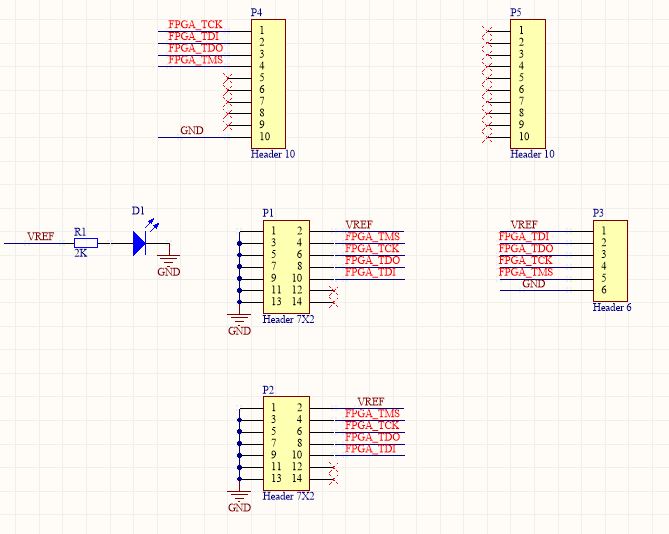Select the FPGA_TMS net label at P3
Screen dimensions: 669x534
click(526, 272)
